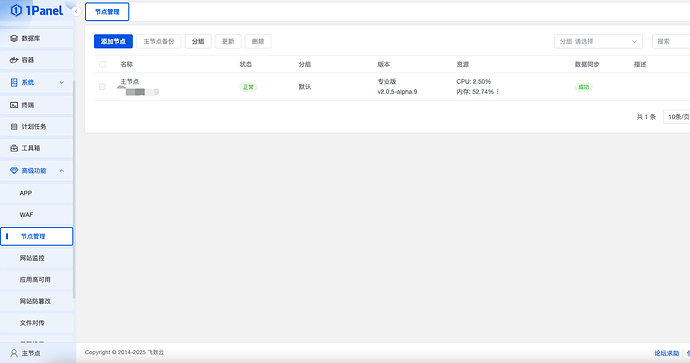Tick the select-all checkbox in table header
Image resolution: width=690 pixels, height=363 pixels.
coord(103,64)
